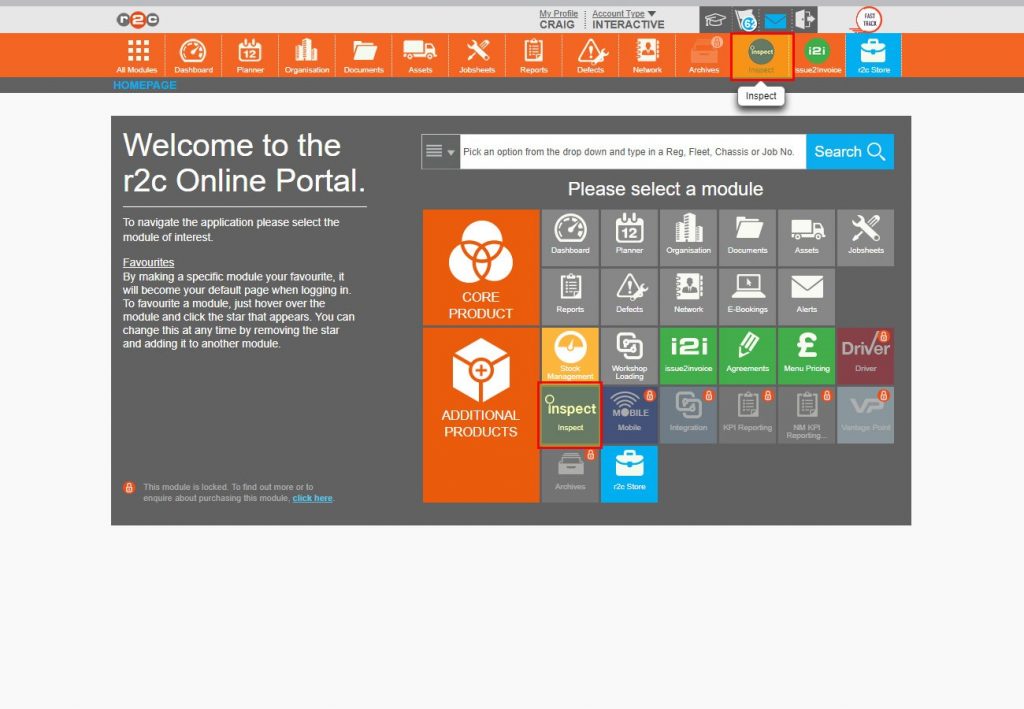Open the Jobsheets module icon
1024x709 pixels.
[477, 55]
